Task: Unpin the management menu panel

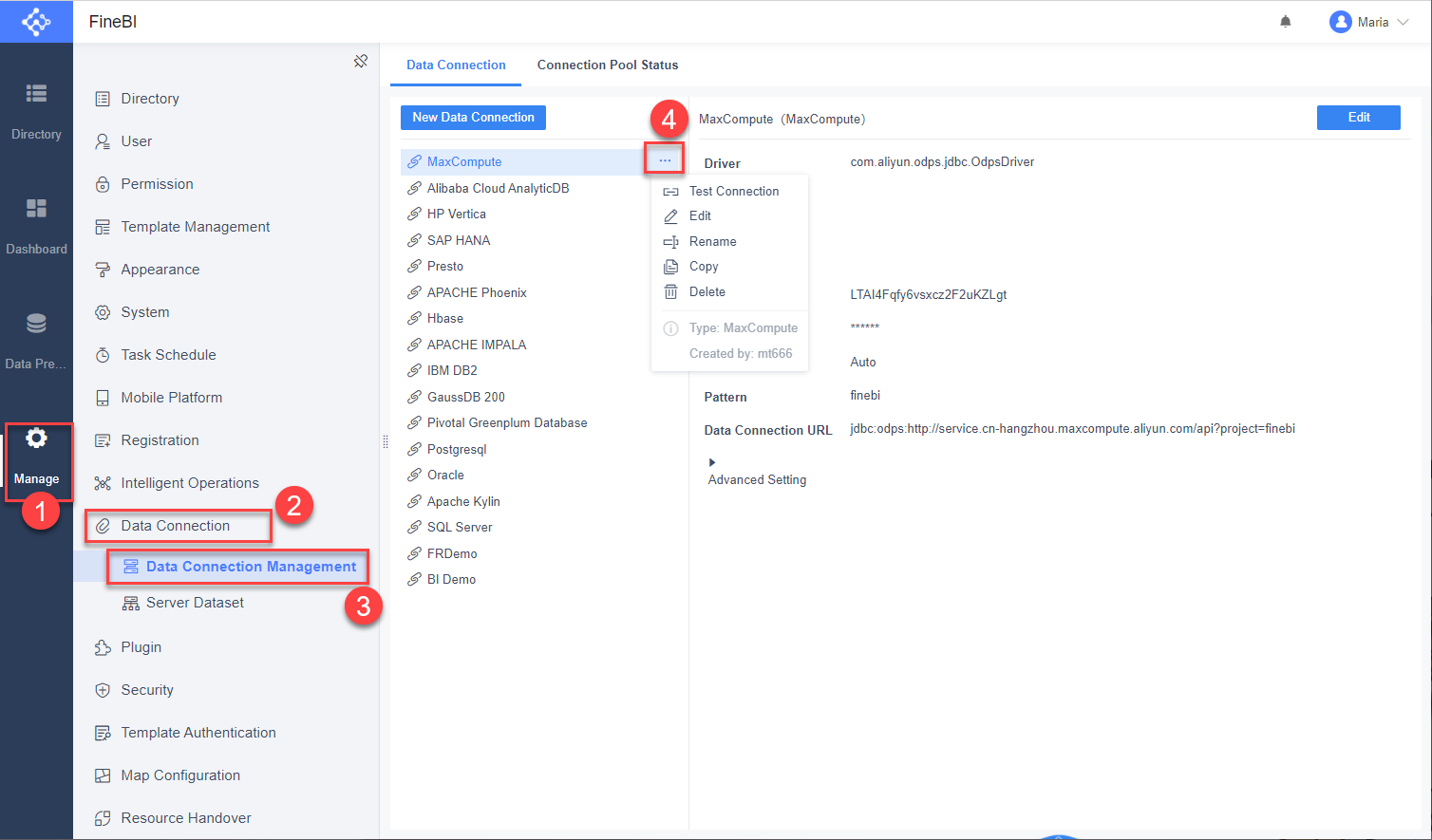Action: pos(361,61)
